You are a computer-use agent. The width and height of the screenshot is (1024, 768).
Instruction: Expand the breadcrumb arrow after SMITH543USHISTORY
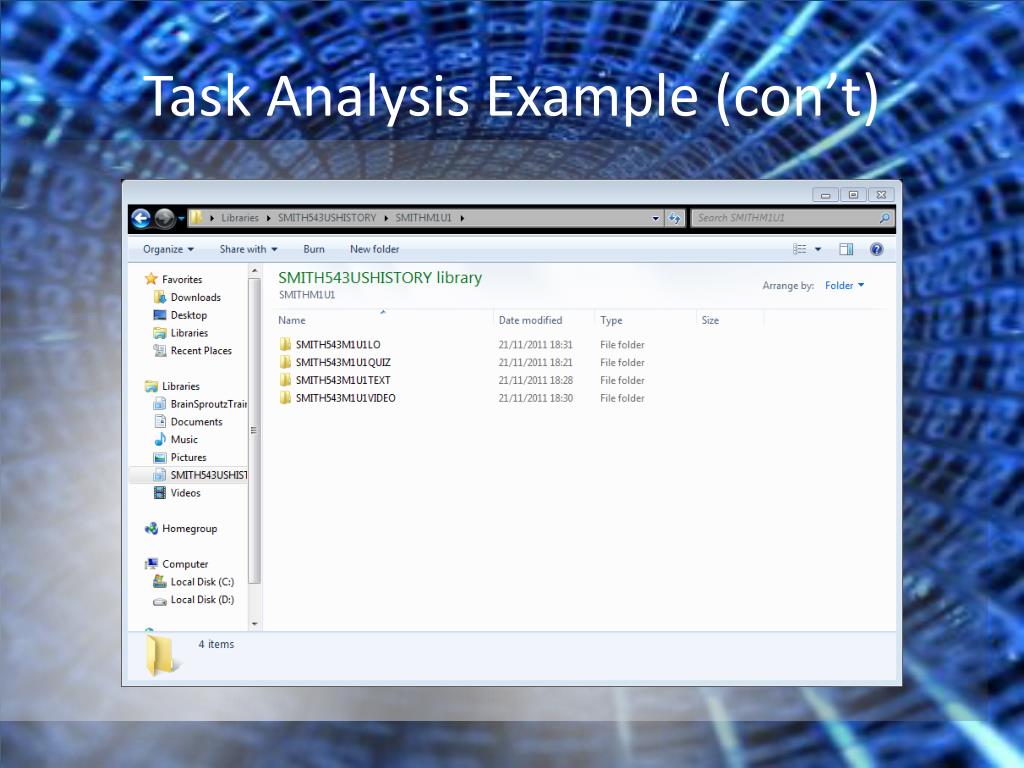pyautogui.click(x=386, y=218)
